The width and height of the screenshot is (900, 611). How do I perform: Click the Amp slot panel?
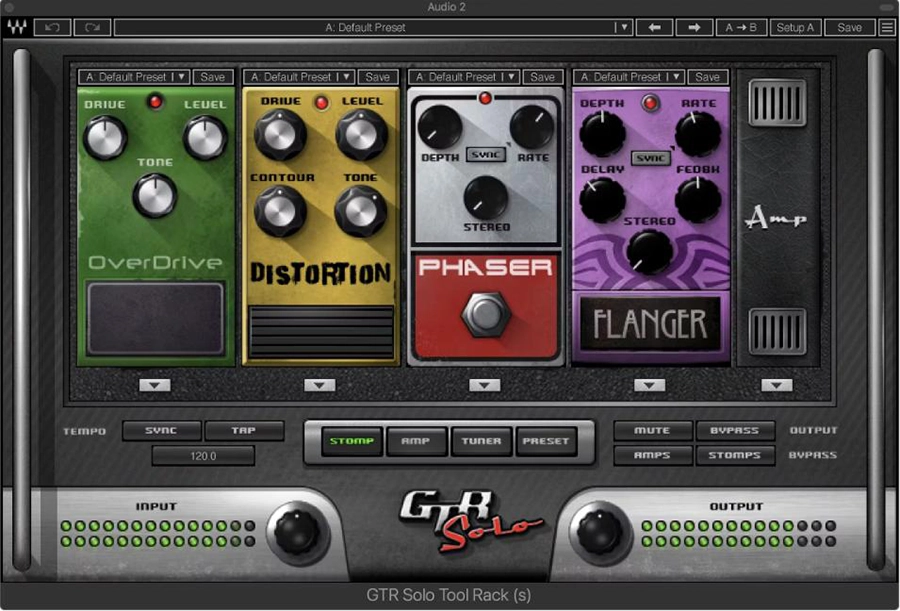[x=778, y=218]
